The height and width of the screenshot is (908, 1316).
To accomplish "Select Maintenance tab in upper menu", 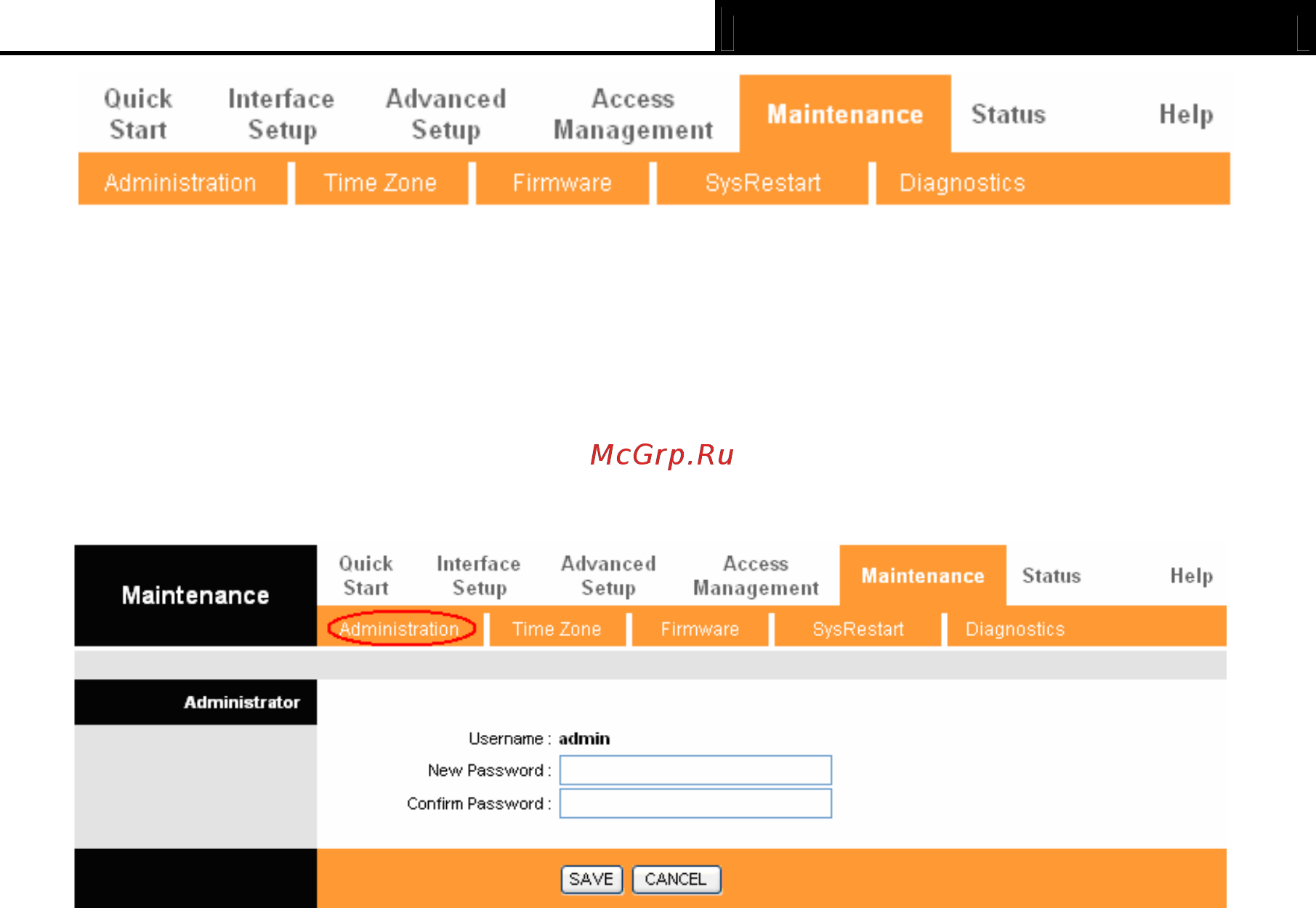I will 845,114.
